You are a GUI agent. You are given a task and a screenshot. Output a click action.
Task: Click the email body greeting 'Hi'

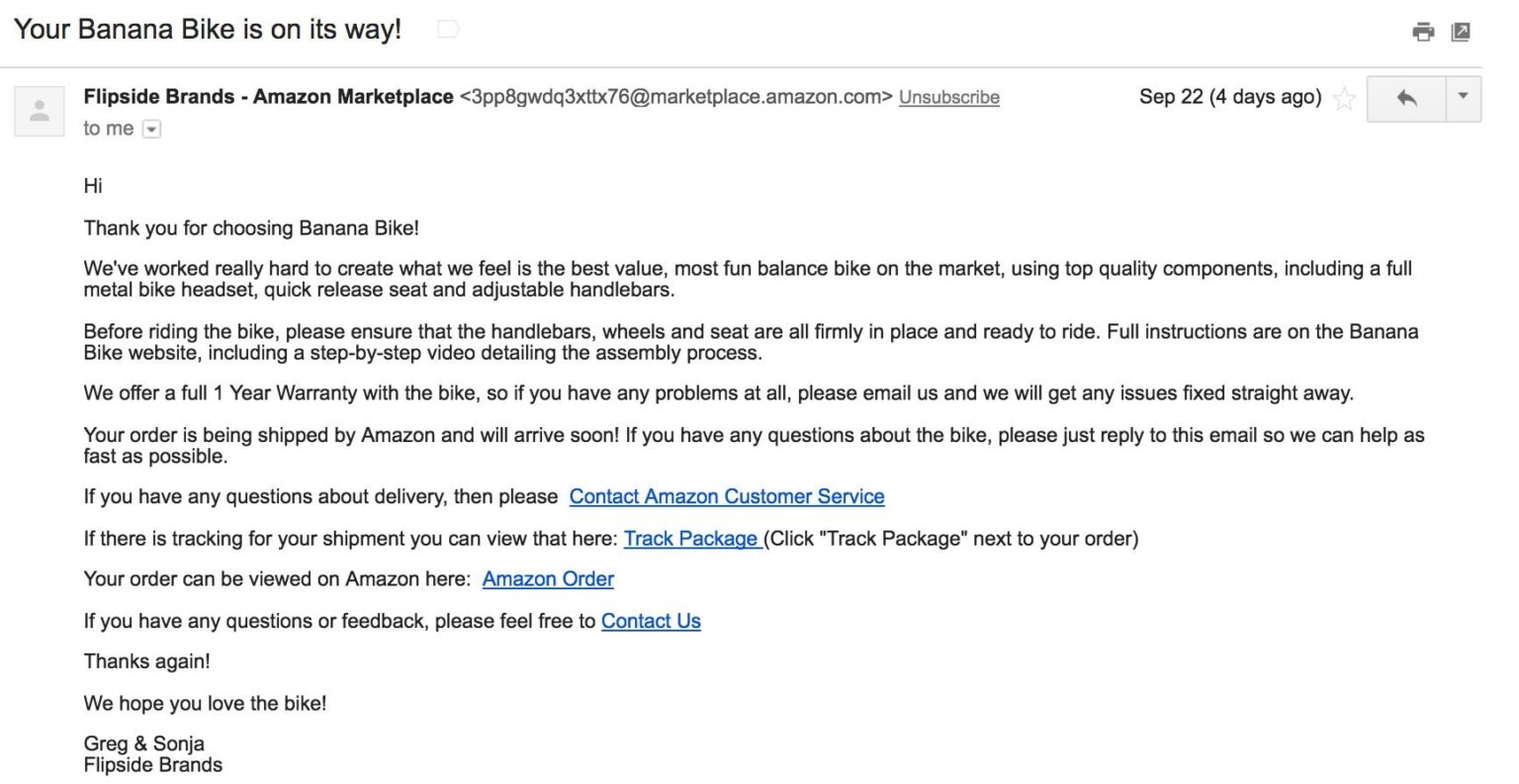coord(94,186)
